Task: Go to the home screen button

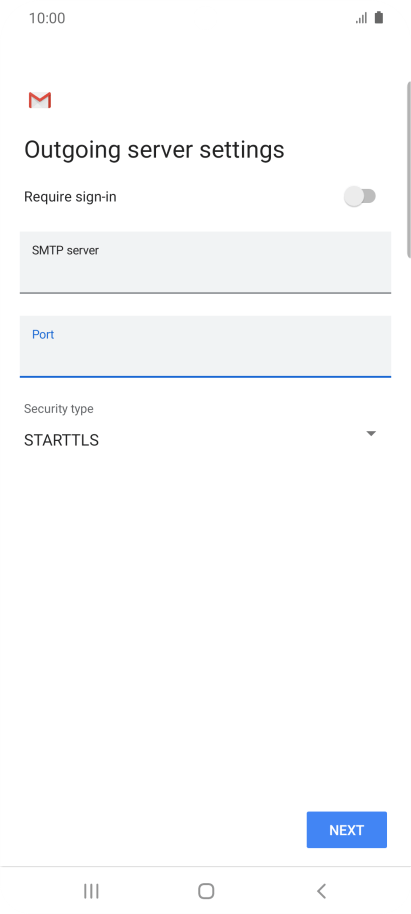Action: [206, 891]
